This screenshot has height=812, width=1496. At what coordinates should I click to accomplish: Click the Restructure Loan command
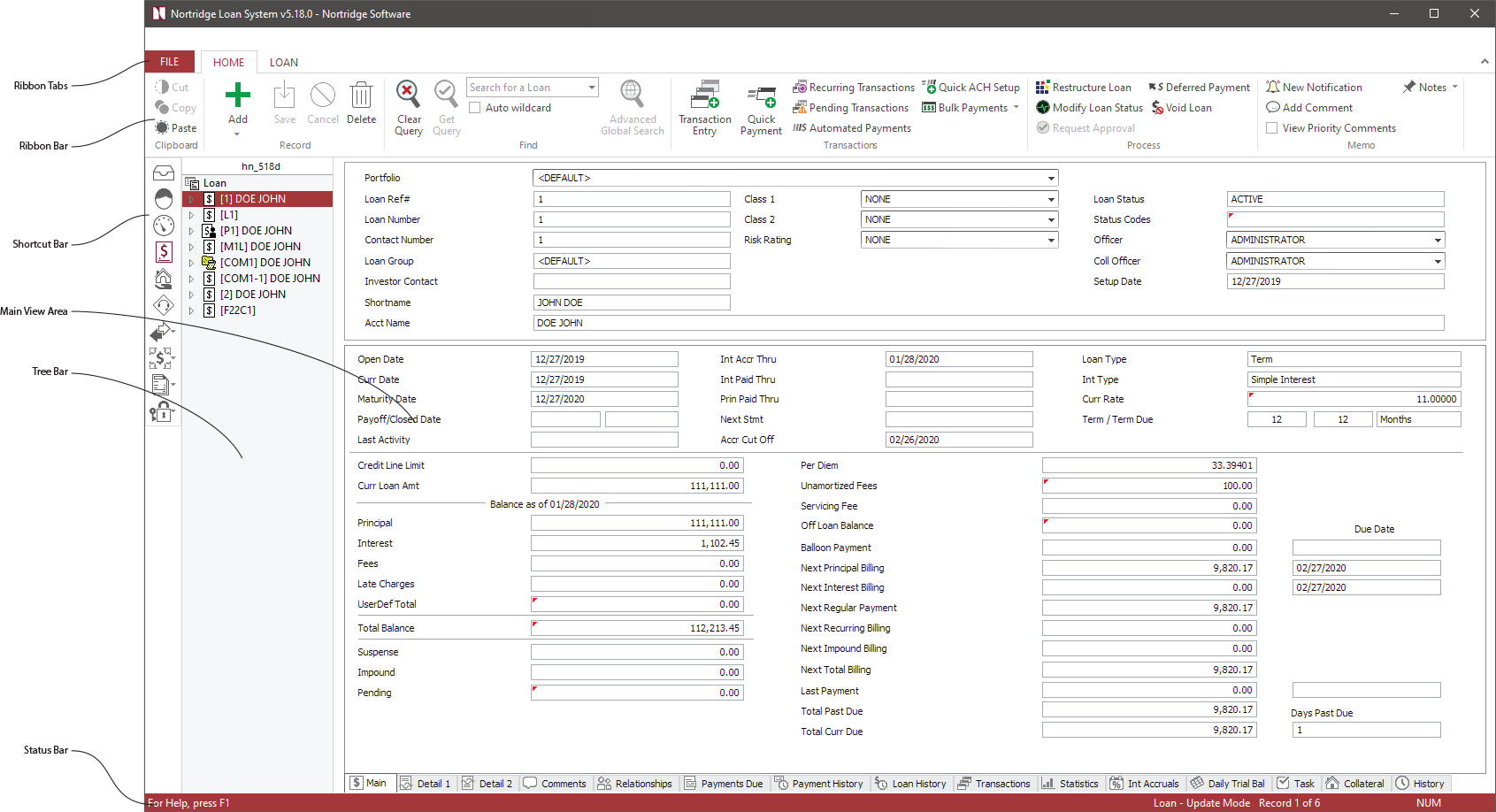point(1084,88)
